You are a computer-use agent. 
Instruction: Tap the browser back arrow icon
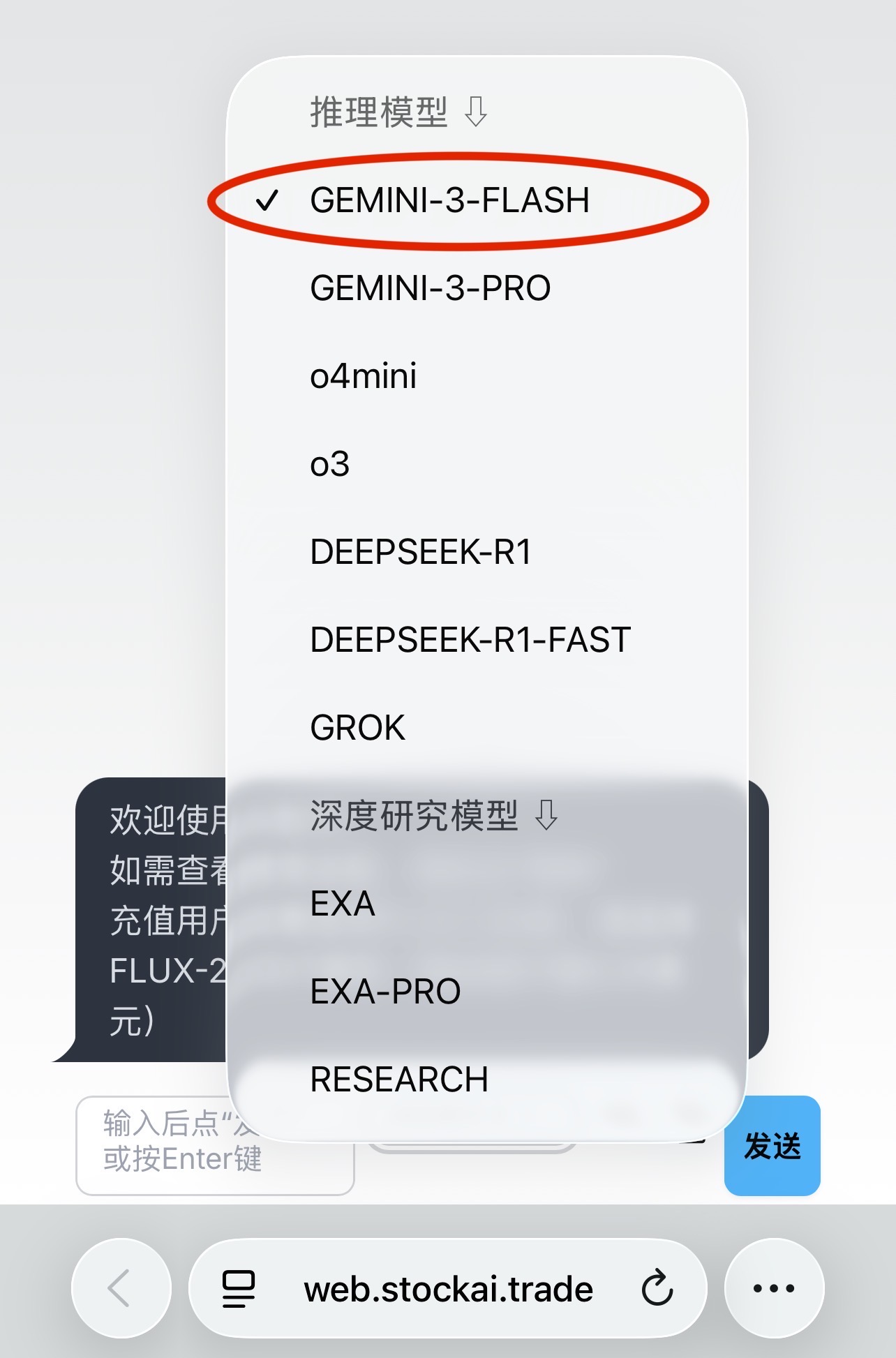pos(121,1288)
